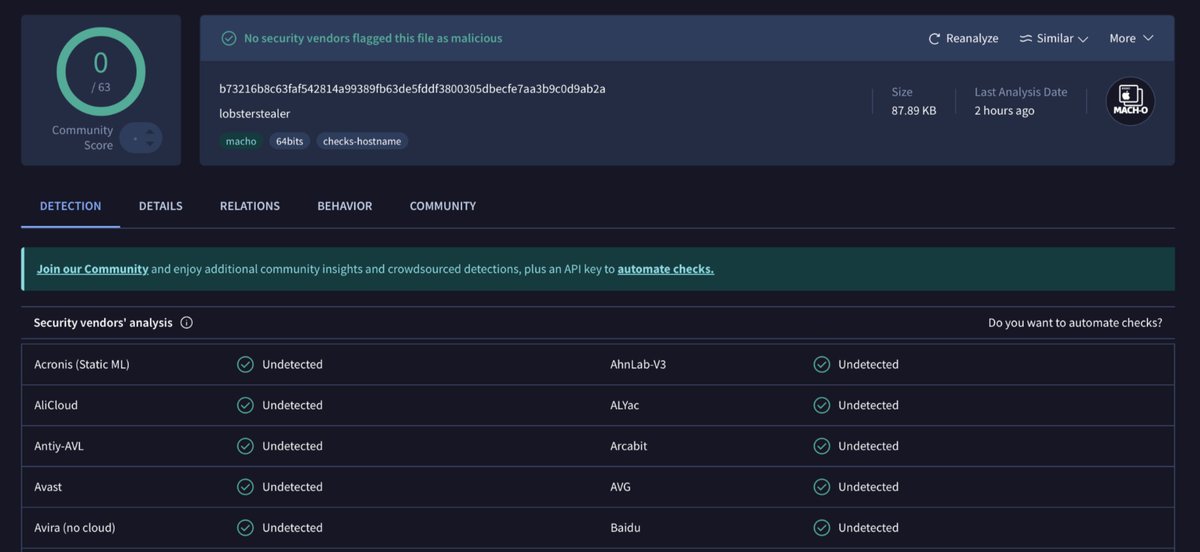The image size is (1200, 552).
Task: Click the '2 hours ago' analysis date
Action: coord(1004,110)
